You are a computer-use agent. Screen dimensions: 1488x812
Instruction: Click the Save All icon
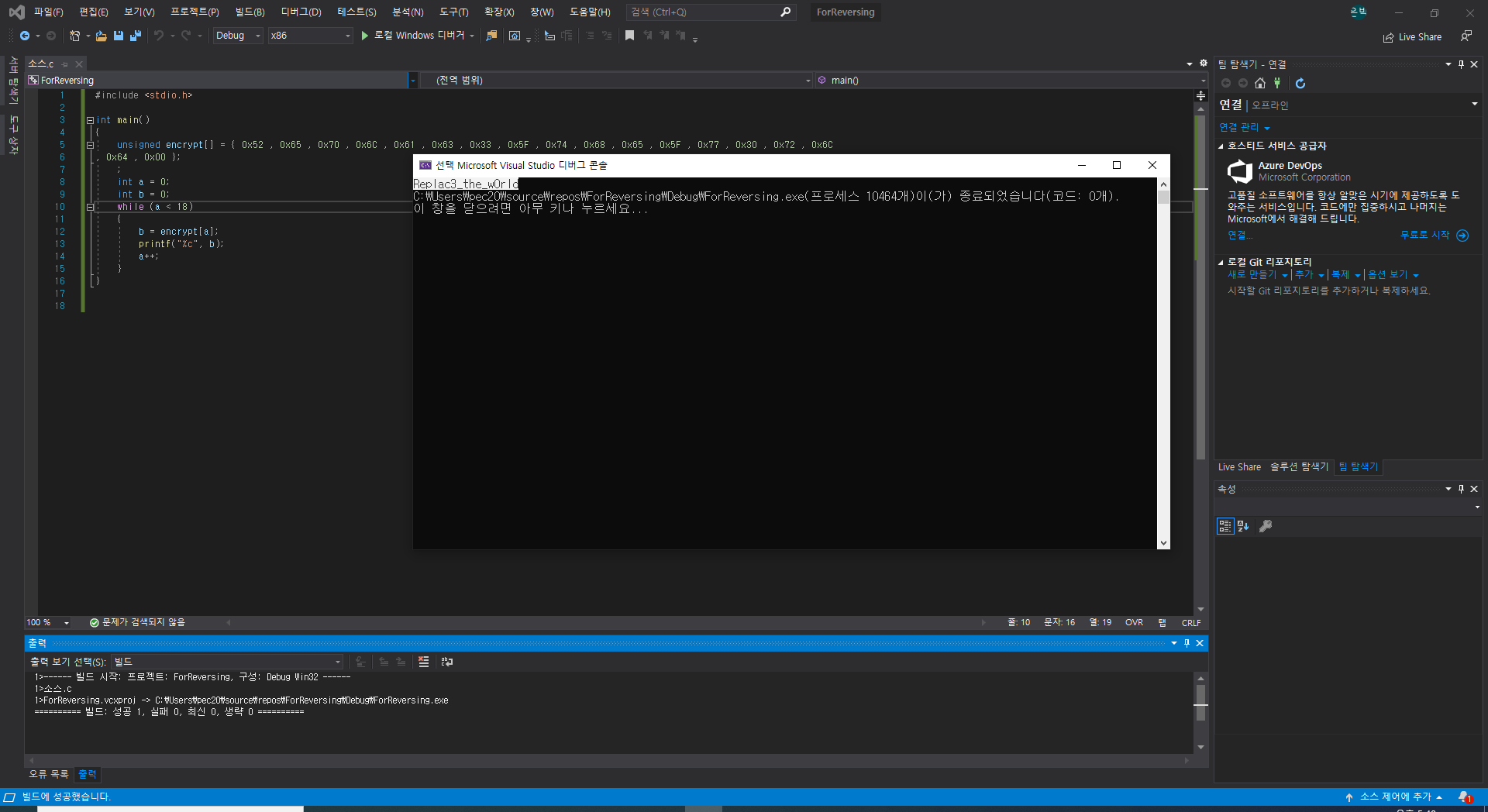[x=136, y=36]
